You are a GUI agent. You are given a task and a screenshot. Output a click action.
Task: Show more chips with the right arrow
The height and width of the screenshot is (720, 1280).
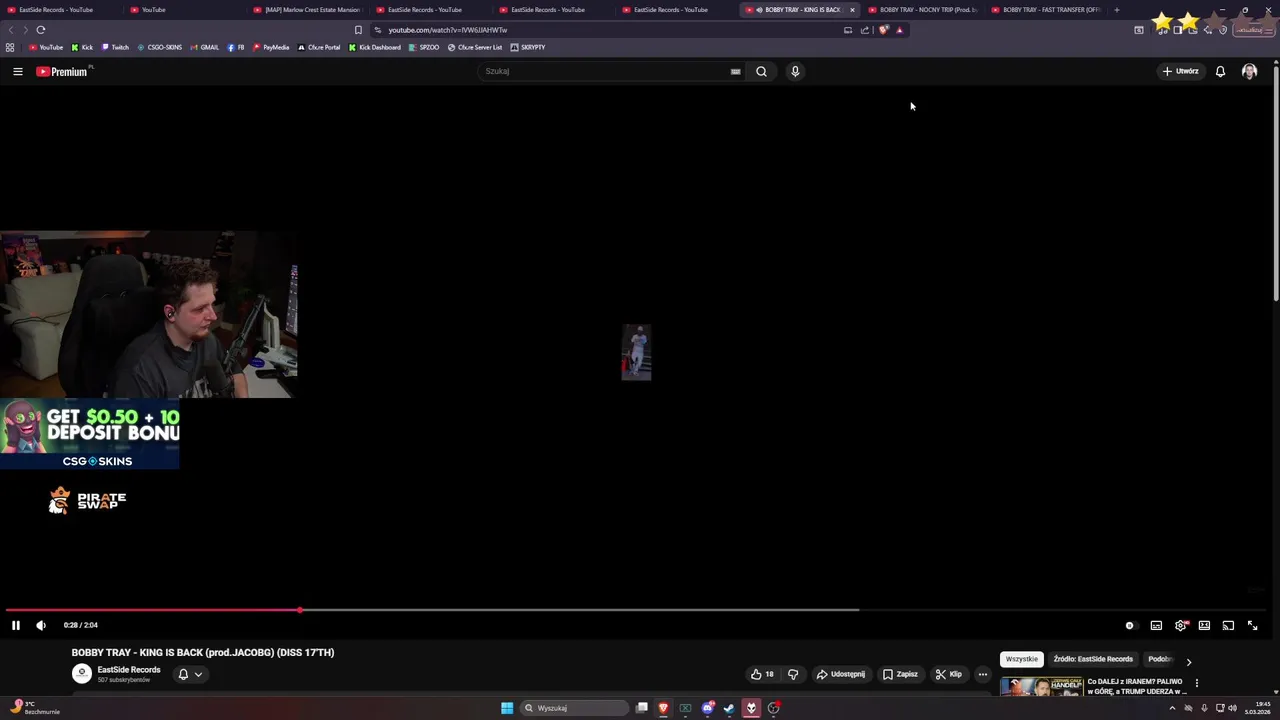1188,661
